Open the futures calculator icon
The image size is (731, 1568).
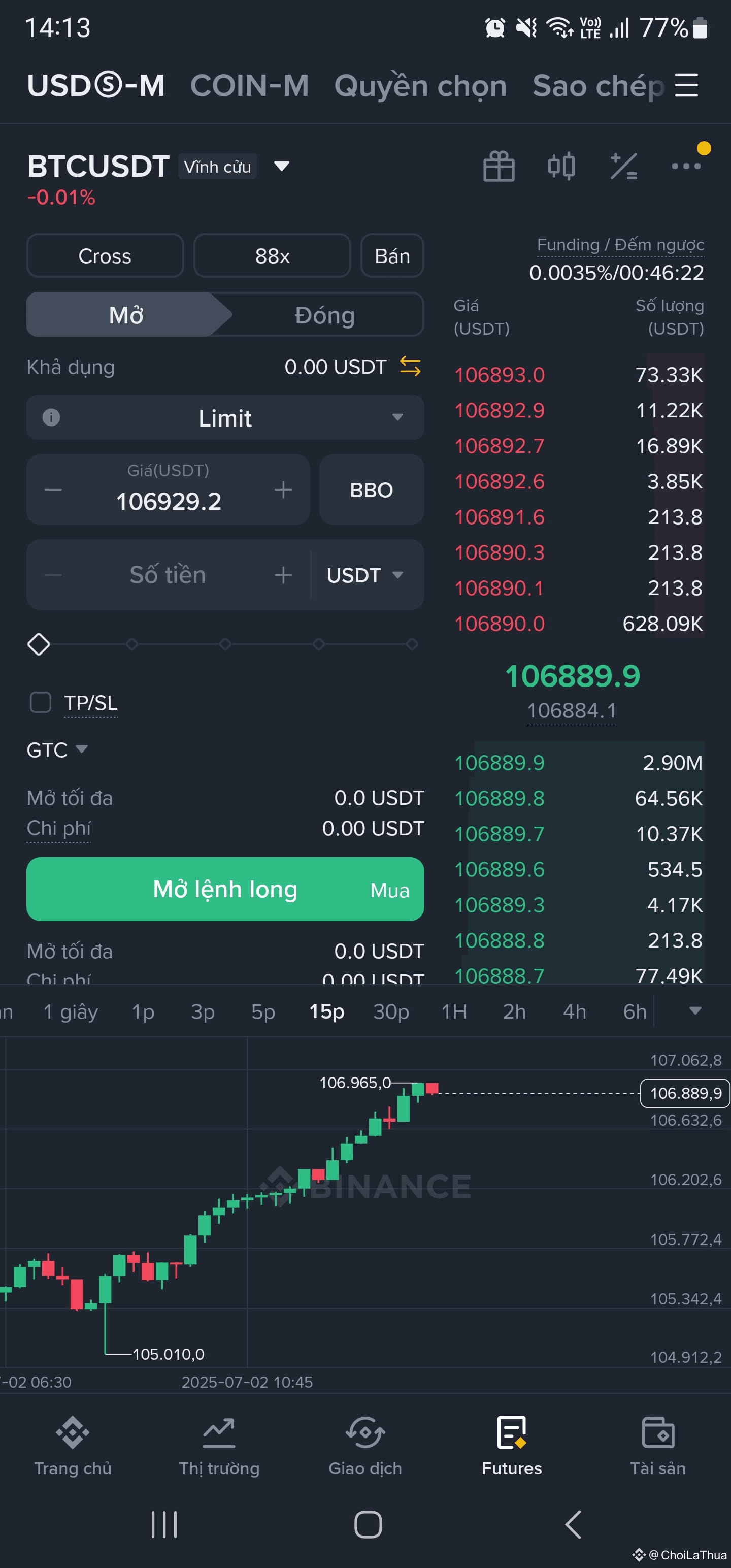pyautogui.click(x=624, y=166)
